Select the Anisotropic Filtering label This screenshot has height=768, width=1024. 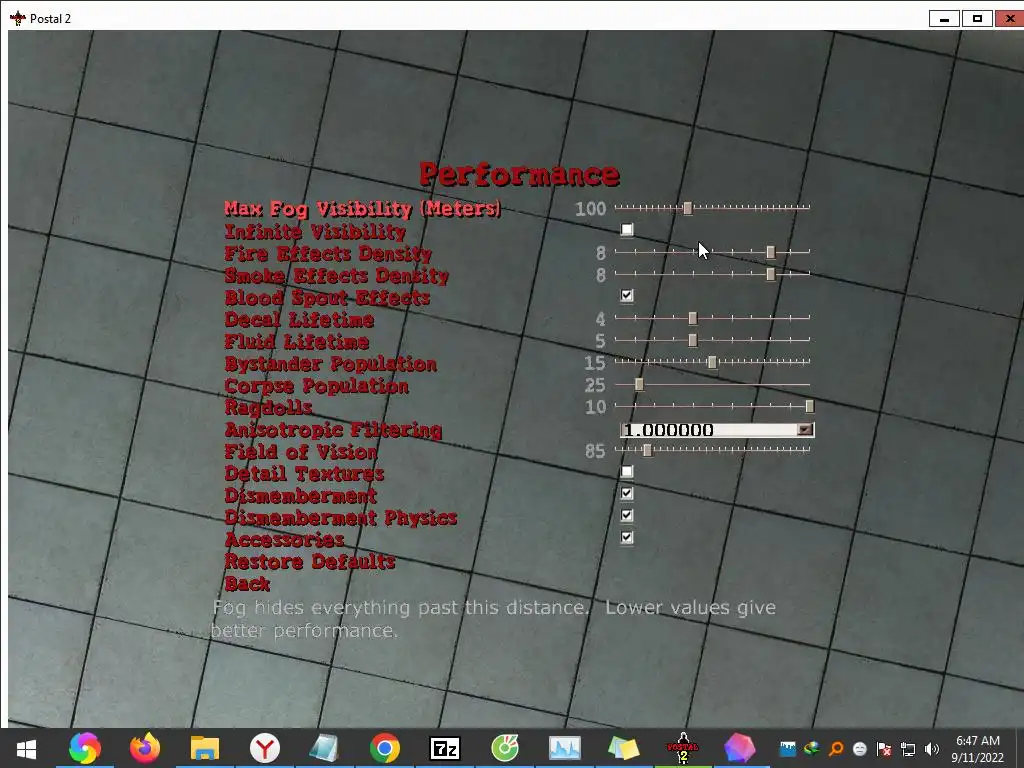pyautogui.click(x=334, y=430)
